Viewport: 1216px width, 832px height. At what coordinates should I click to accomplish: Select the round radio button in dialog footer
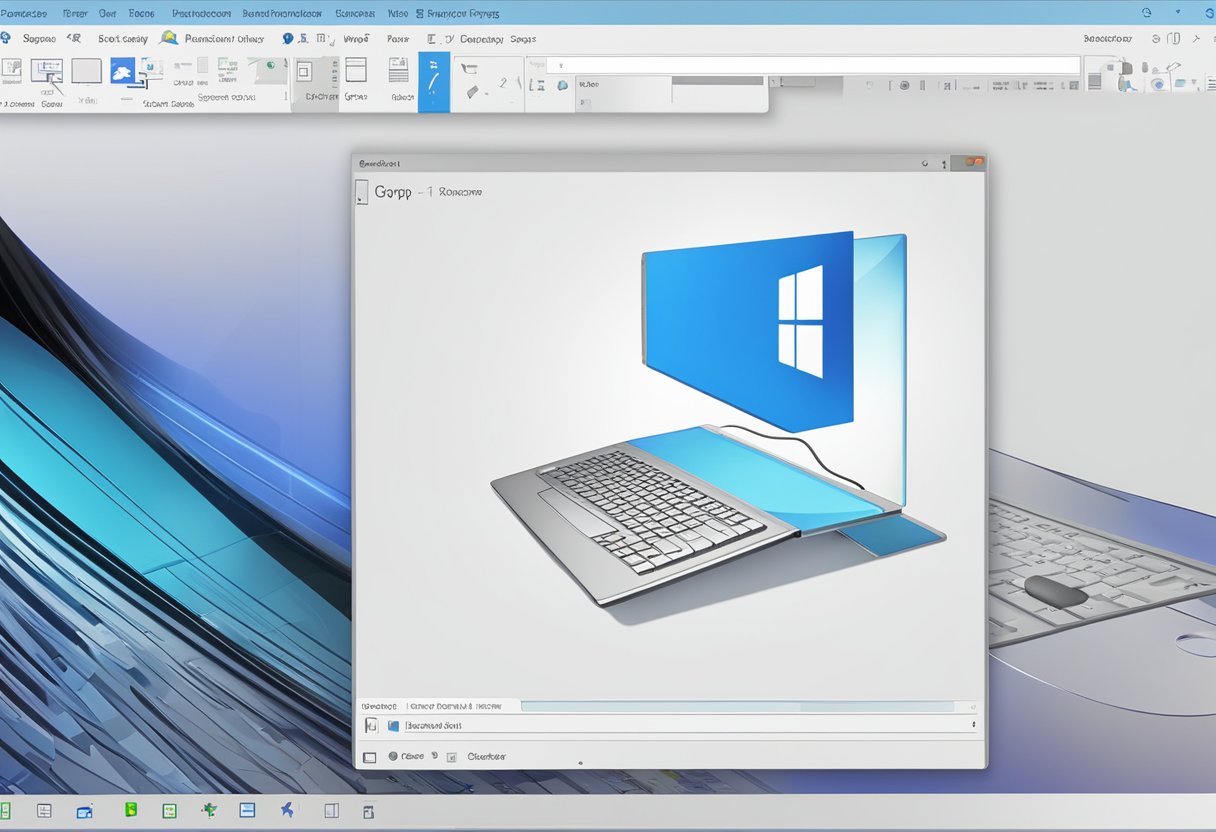[393, 757]
